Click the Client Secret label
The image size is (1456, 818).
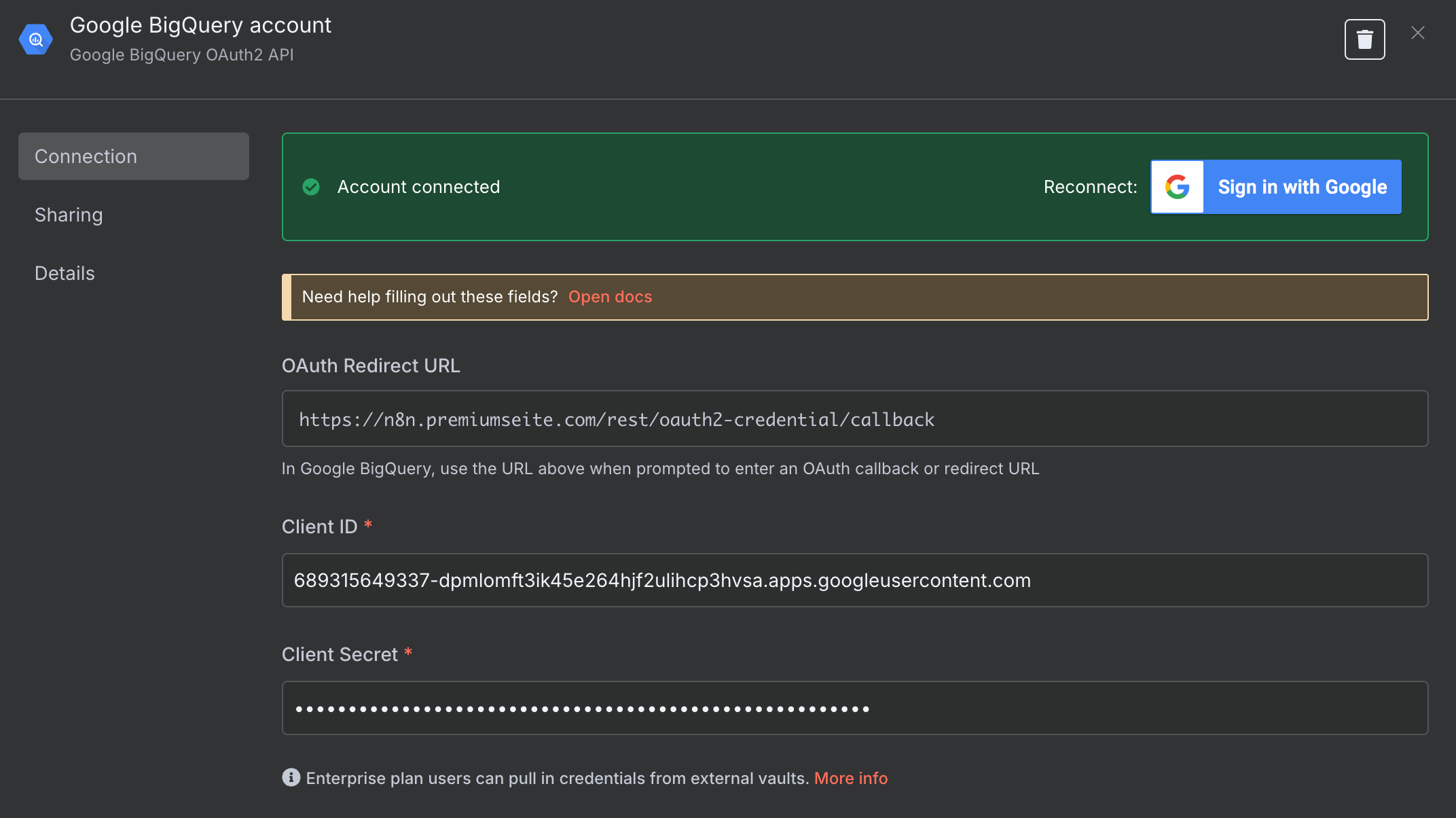click(x=340, y=654)
